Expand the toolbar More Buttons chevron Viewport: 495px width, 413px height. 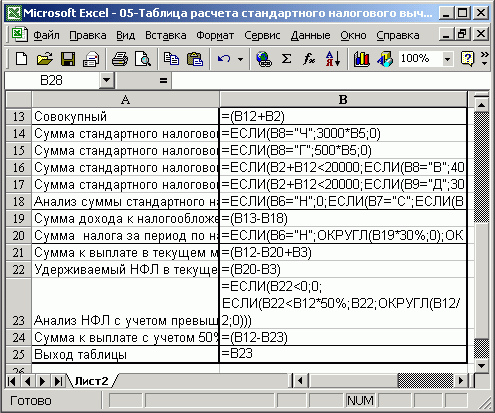point(485,58)
